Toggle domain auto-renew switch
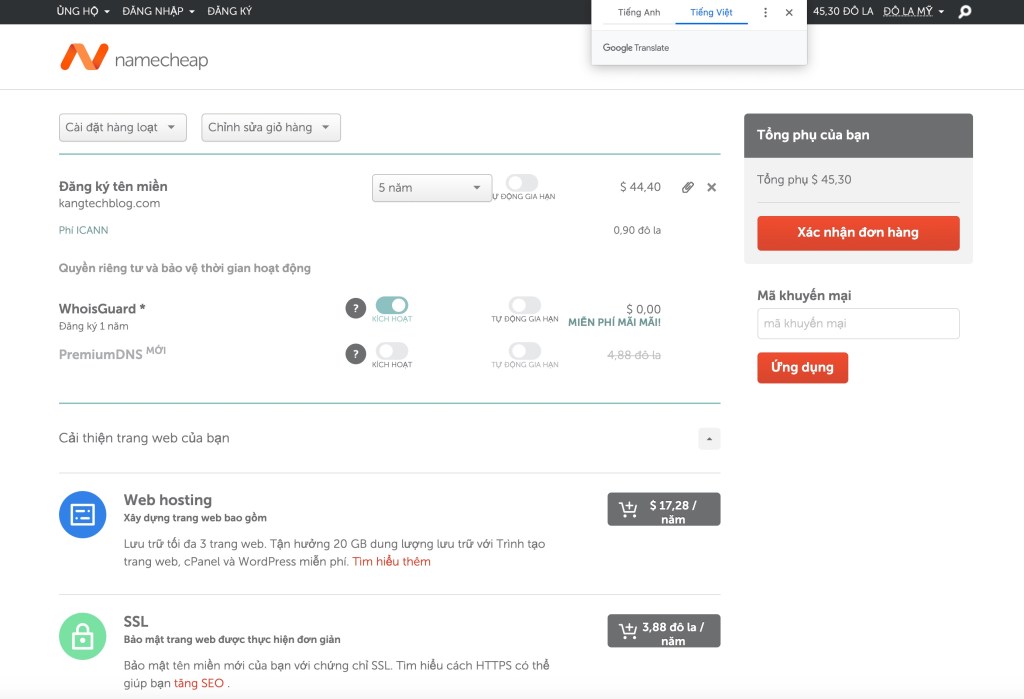The image size is (1024, 699). coord(522,183)
